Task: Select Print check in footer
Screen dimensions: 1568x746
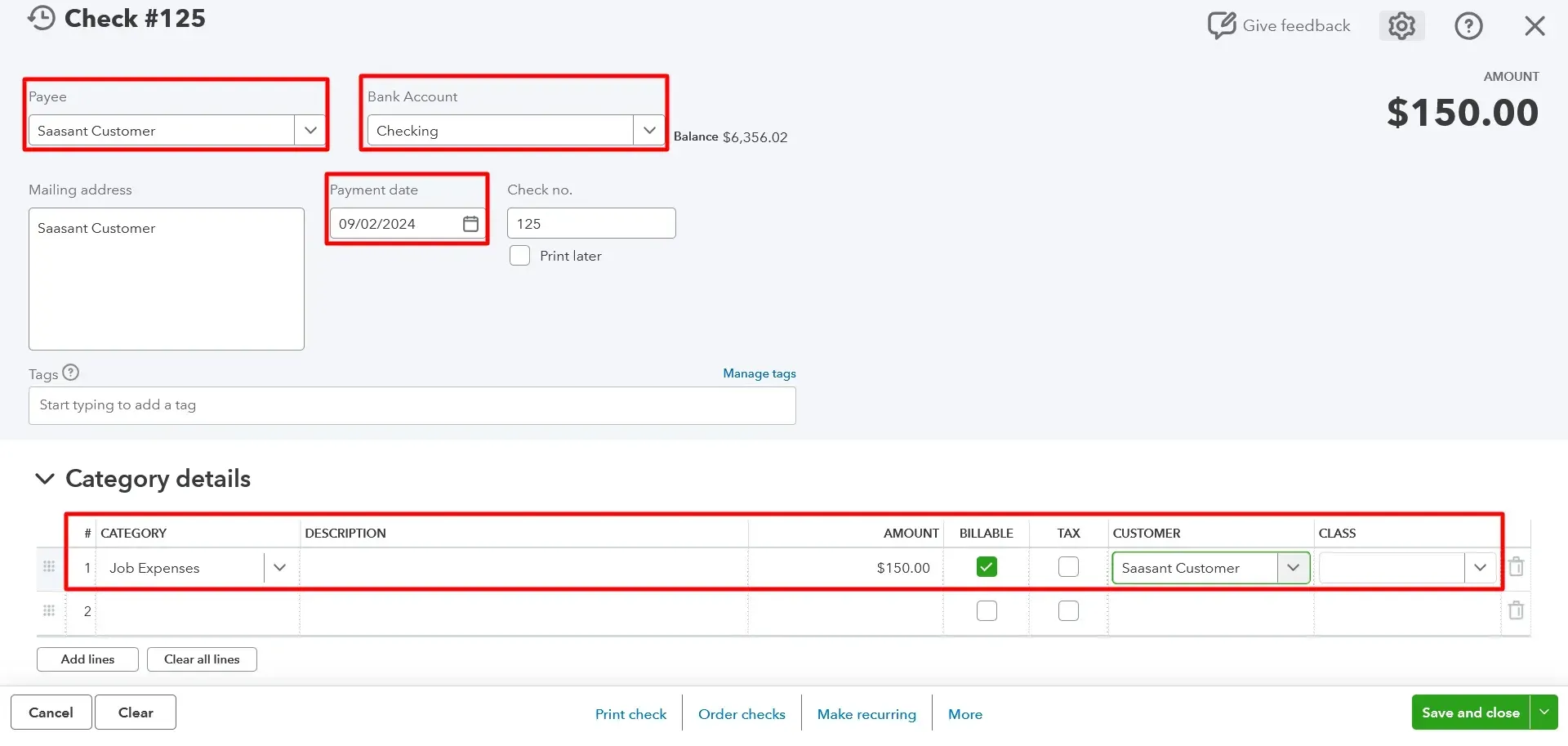Action: (x=630, y=714)
